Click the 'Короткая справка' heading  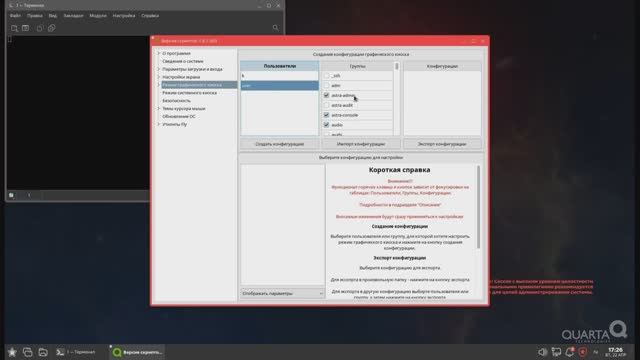click(400, 170)
